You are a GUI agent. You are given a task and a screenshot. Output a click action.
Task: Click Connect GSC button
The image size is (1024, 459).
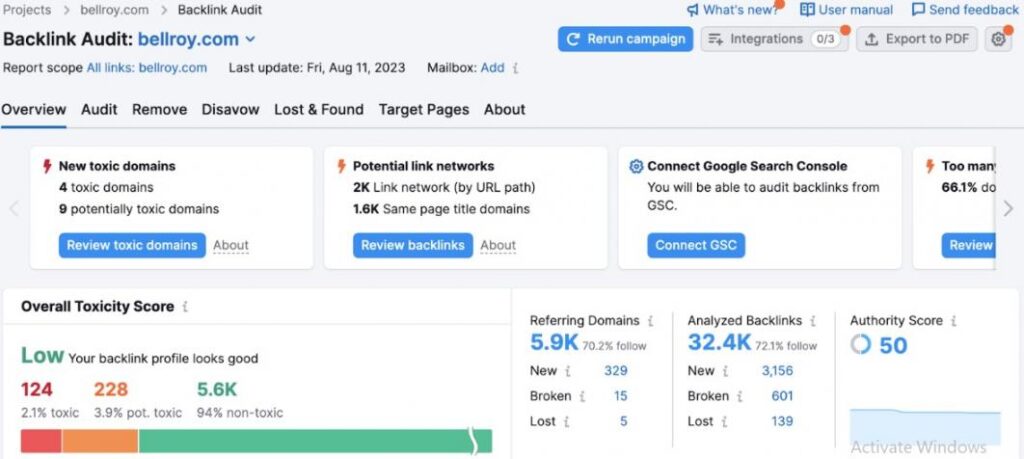[696, 245]
